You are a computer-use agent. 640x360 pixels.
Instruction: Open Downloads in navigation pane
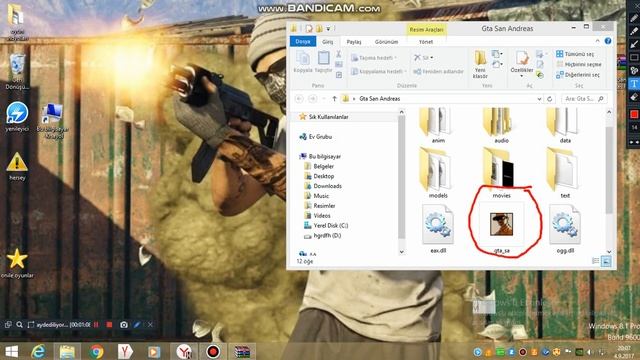(323, 186)
